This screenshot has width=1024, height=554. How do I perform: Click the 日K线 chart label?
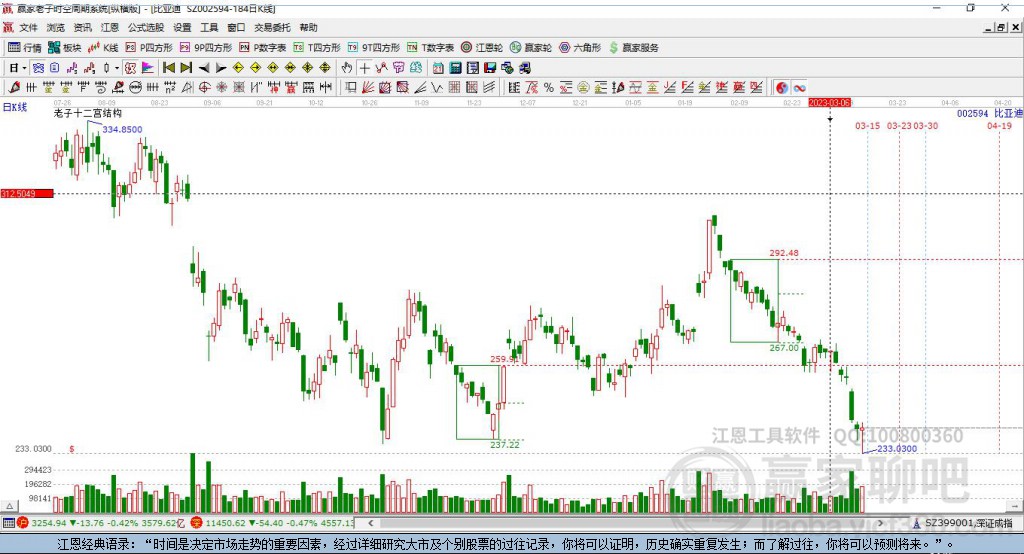click(15, 107)
